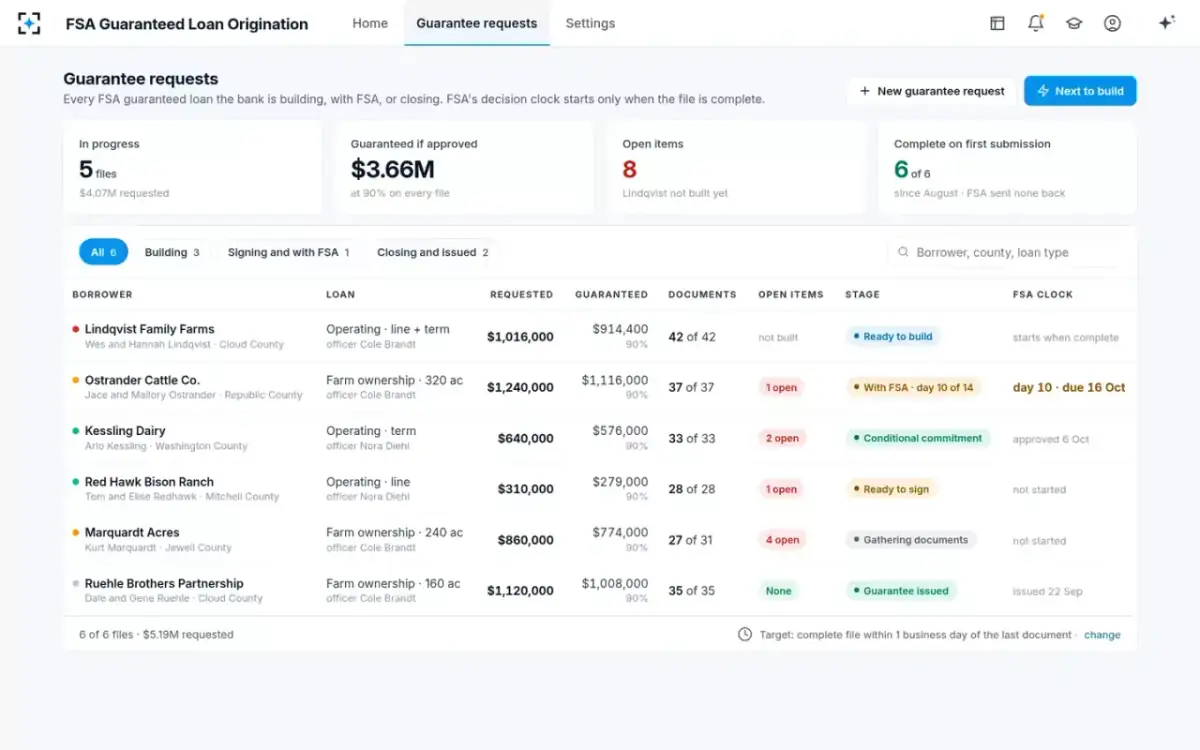Click the clock icon beside the target text
The image size is (1200, 750).
[x=745, y=634]
